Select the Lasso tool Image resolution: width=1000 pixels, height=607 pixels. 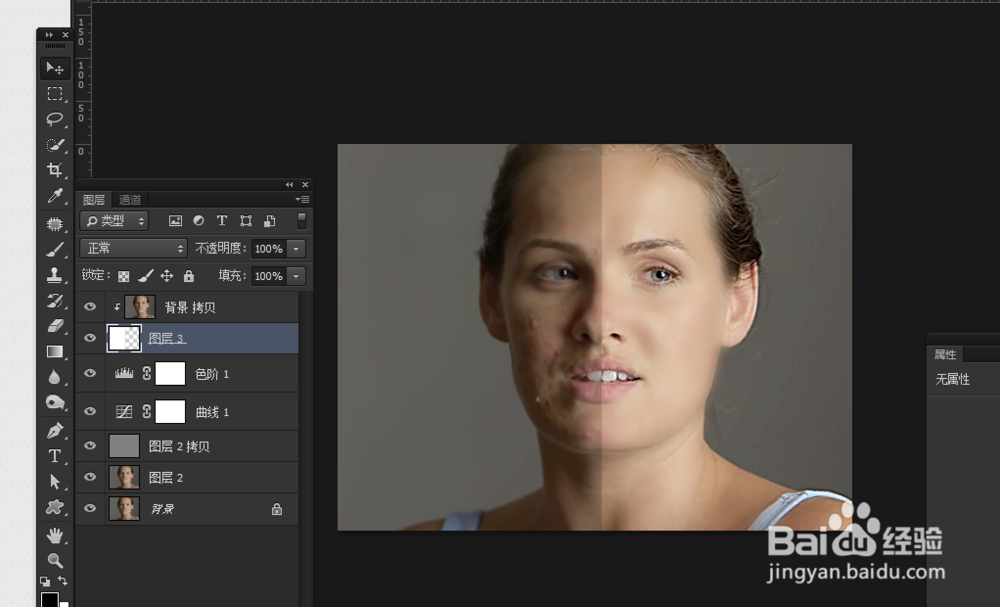(x=54, y=119)
